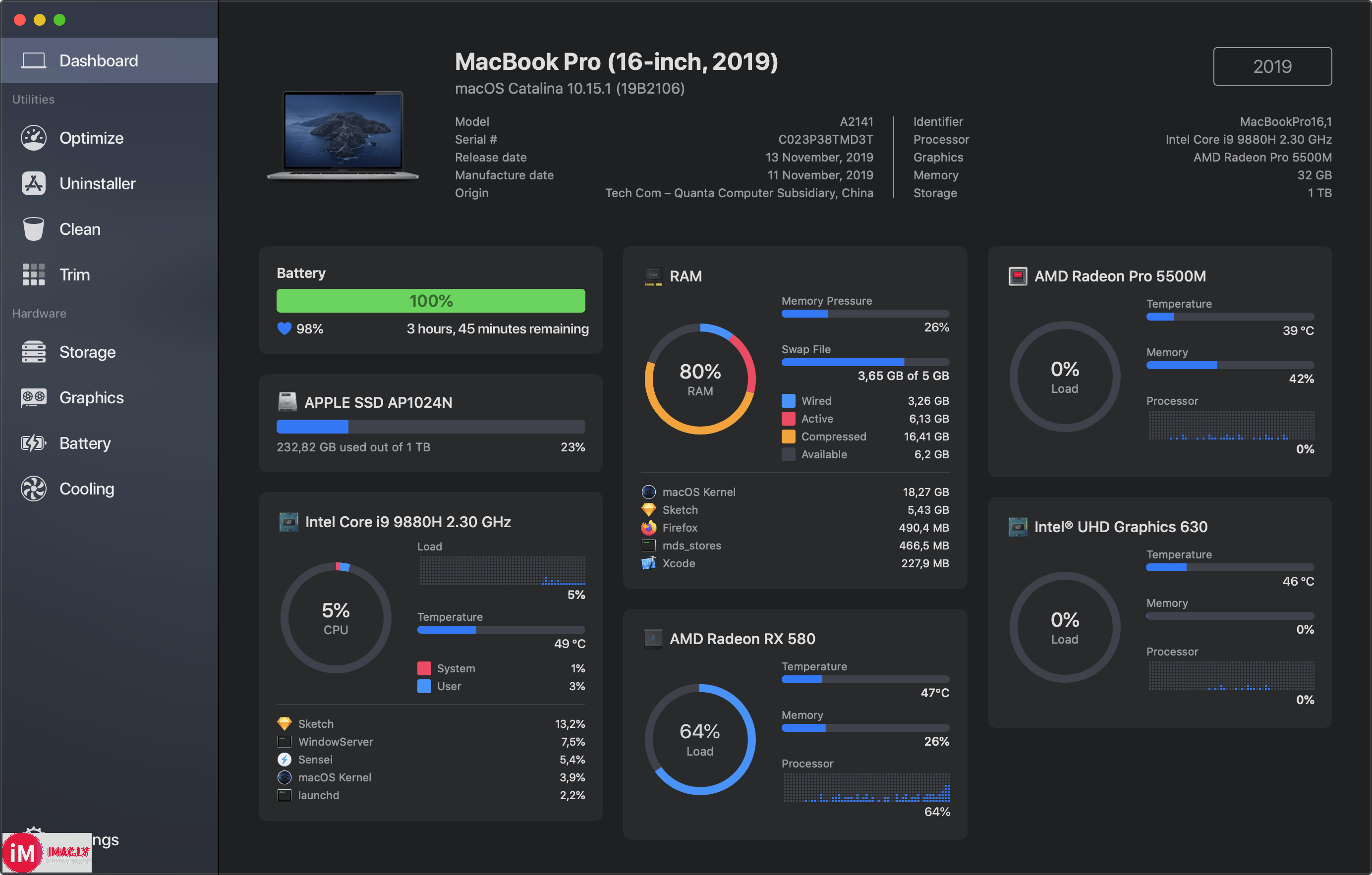Screen dimensions: 1372x875
Task: Click the Radeon Pro 5500M 39 °C temperature value
Action: pos(1298,330)
